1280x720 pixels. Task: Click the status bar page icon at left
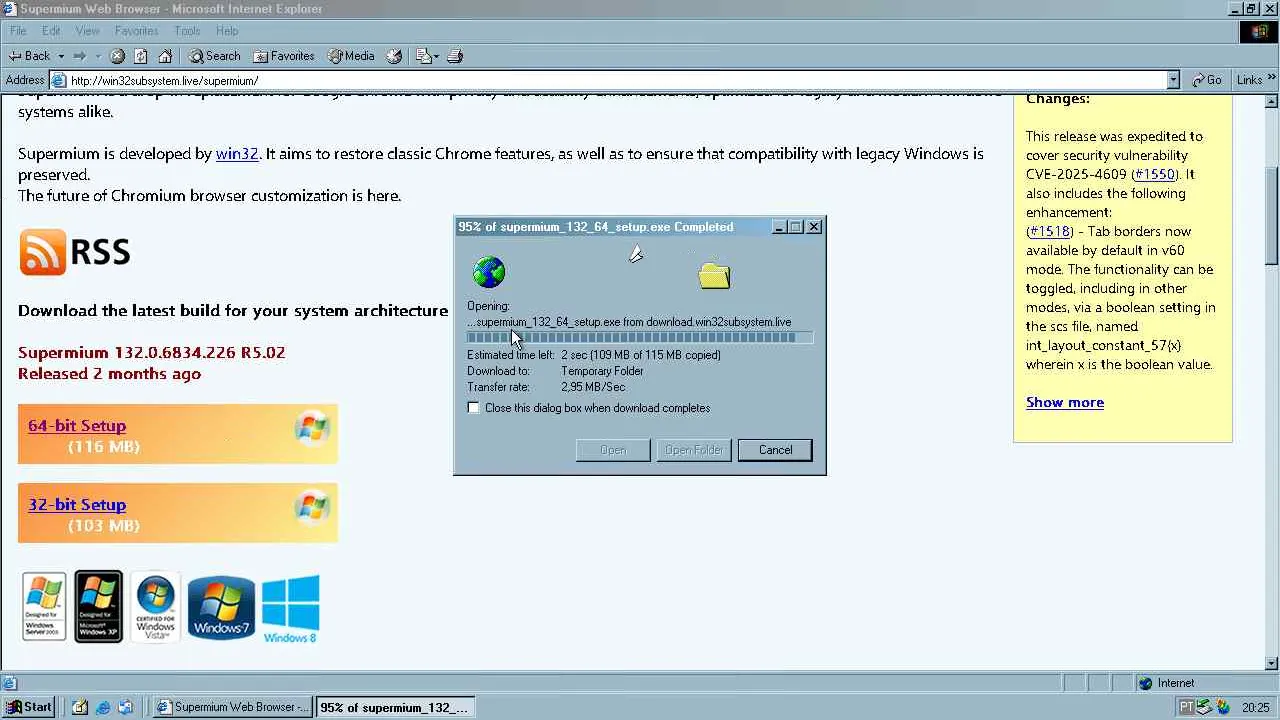tap(10, 683)
